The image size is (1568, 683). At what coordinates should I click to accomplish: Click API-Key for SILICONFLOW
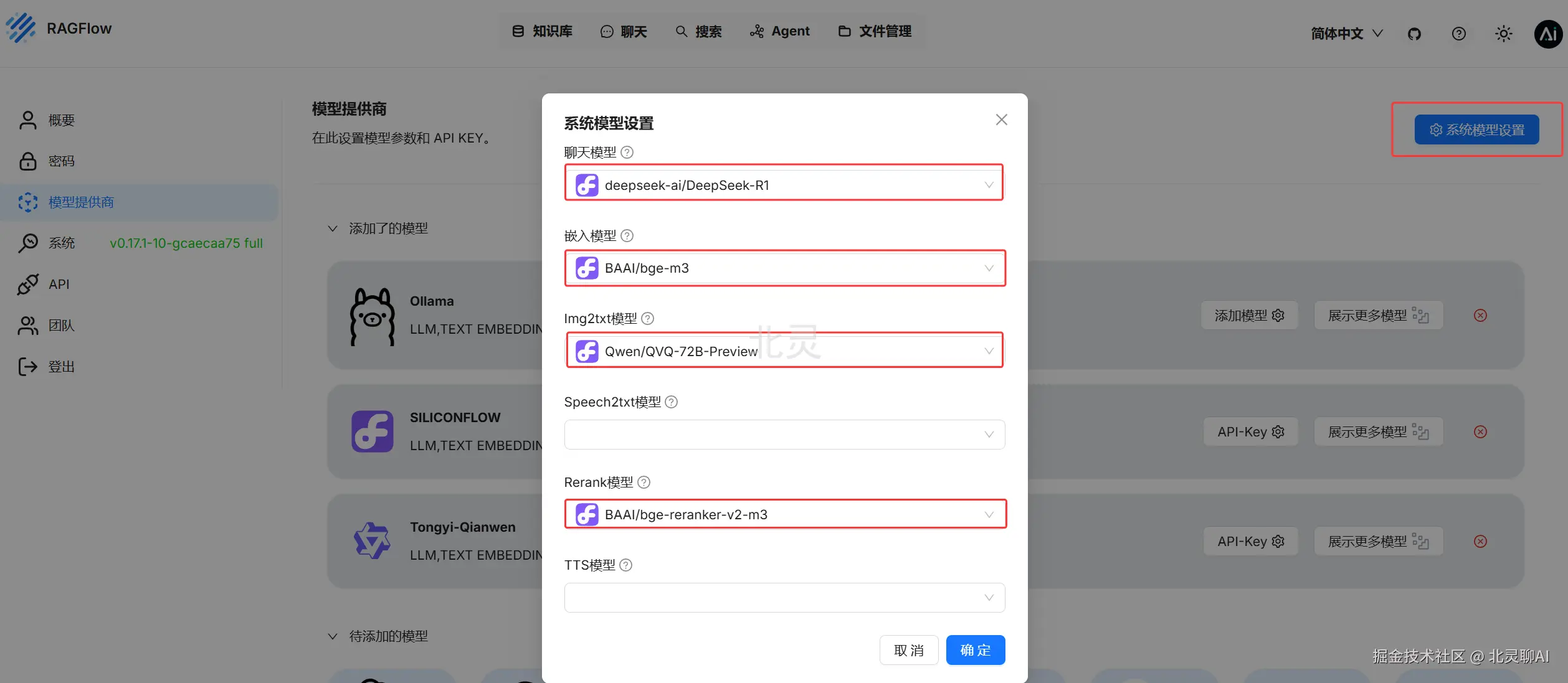point(1250,431)
